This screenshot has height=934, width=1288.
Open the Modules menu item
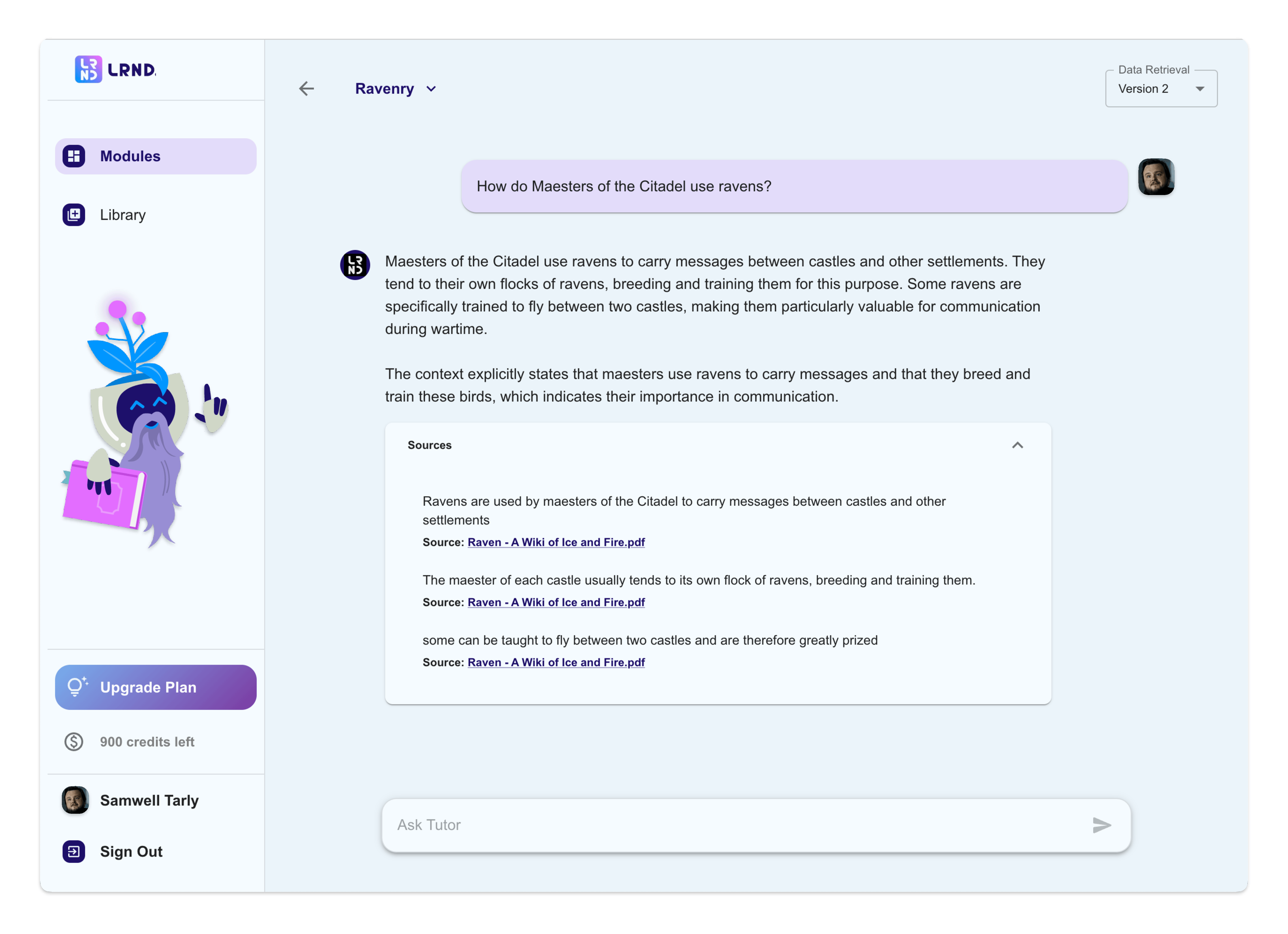point(156,156)
